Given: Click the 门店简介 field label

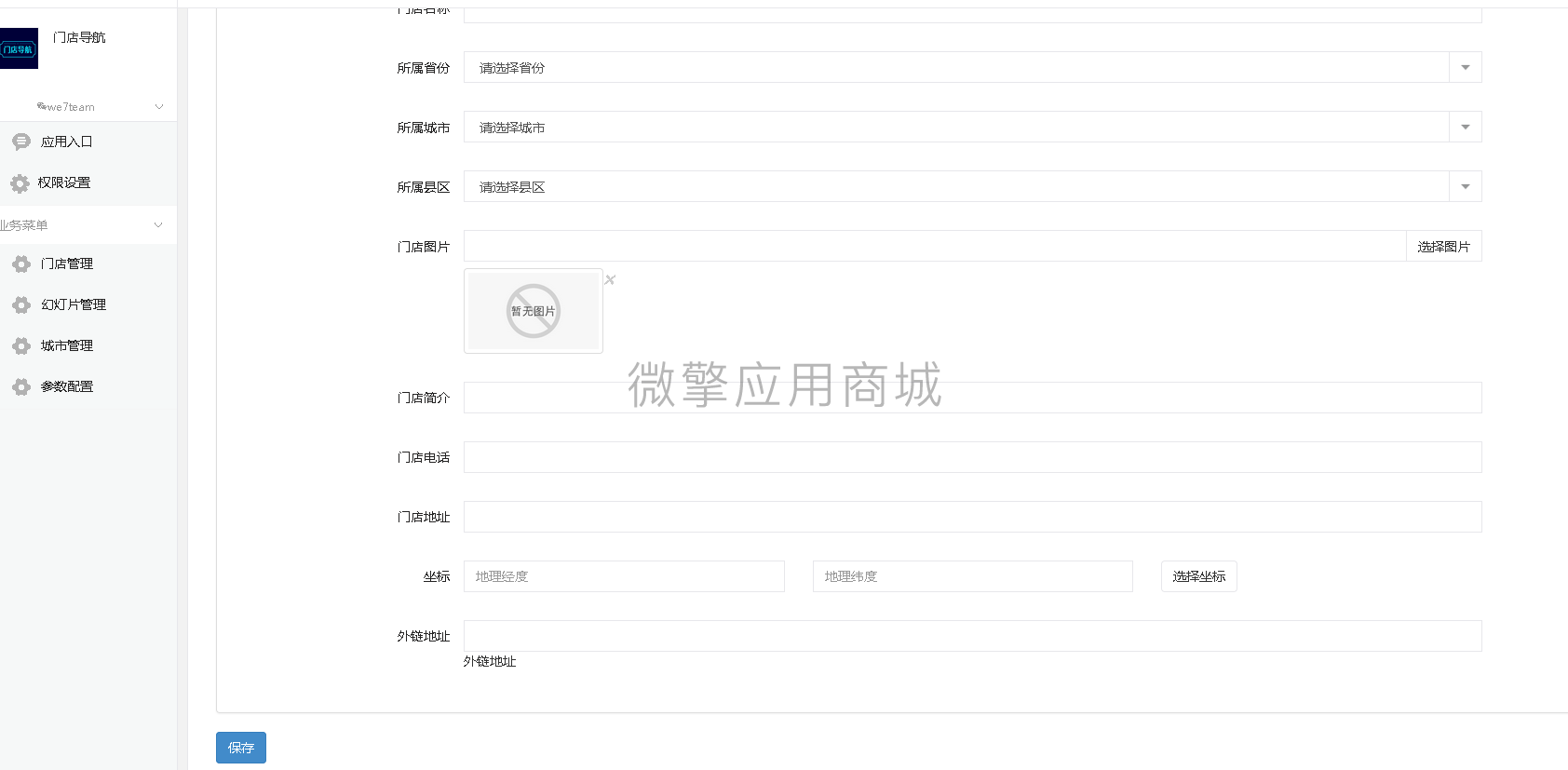Looking at the screenshot, I should [424, 398].
